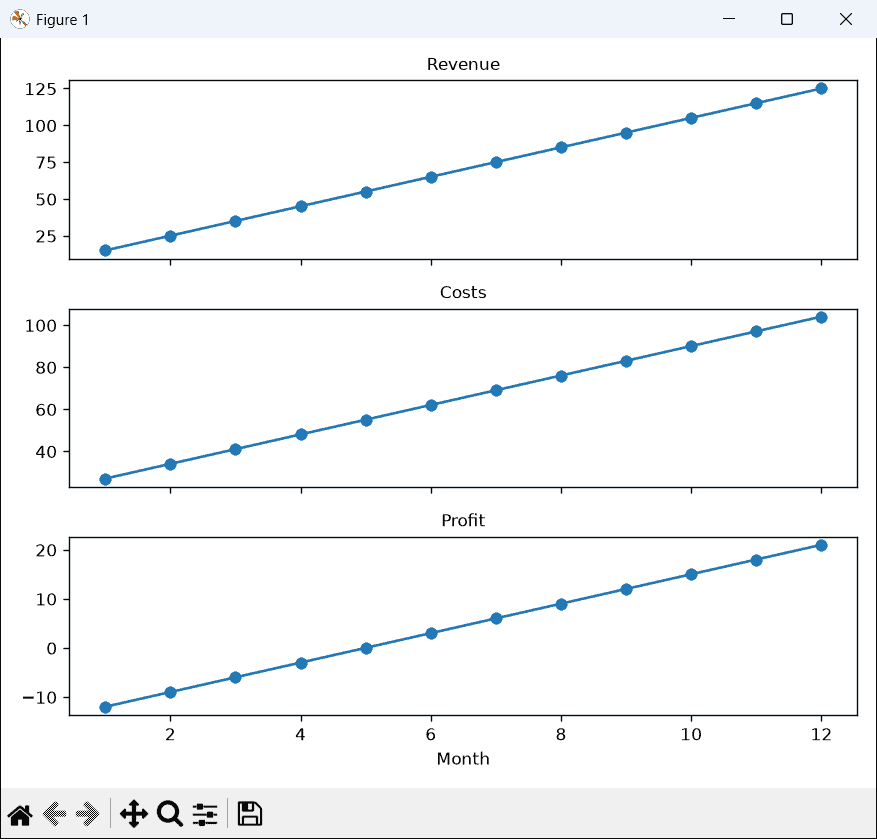877x839 pixels.
Task: Open Configure subplots sliders icon
Action: 205,814
